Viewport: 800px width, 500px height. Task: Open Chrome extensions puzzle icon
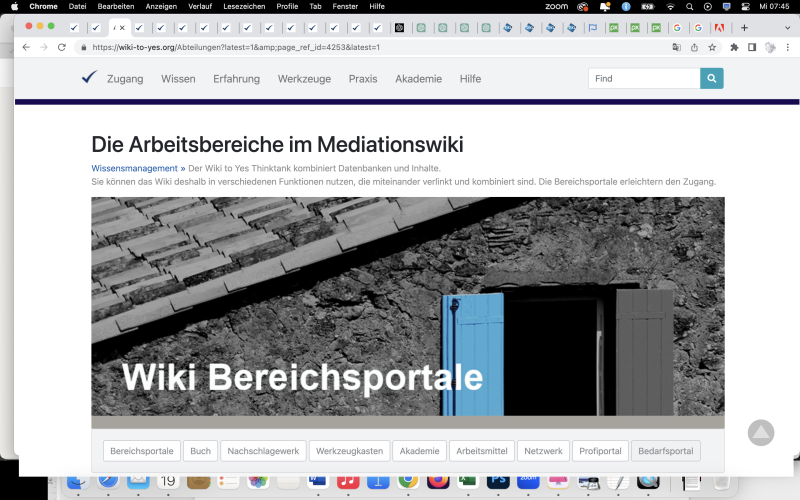[x=734, y=47]
